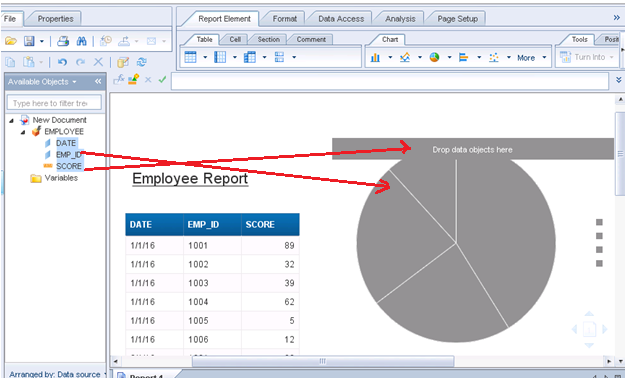This screenshot has height=380, width=628.
Task: Click inside the formula bar input
Action: click(390, 81)
